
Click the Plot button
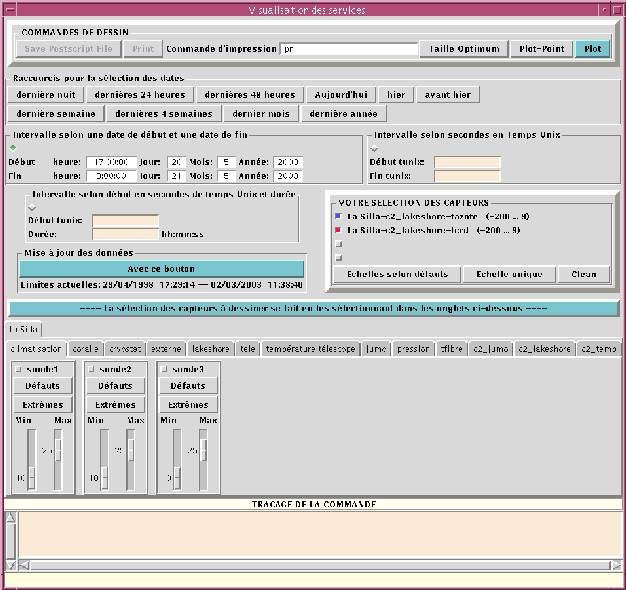(592, 48)
